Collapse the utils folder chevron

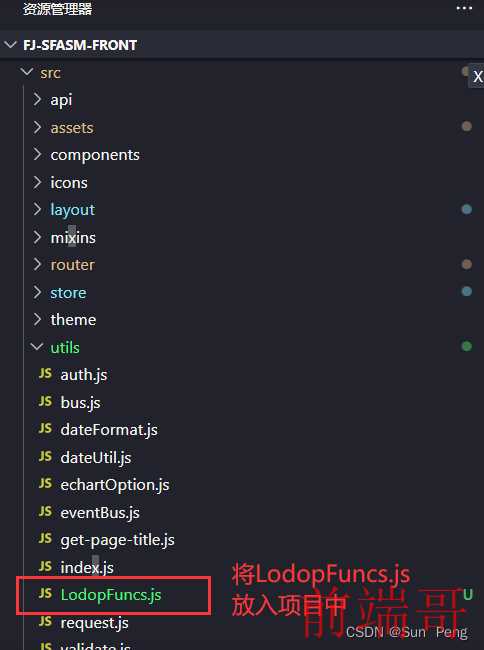[x=37, y=347]
